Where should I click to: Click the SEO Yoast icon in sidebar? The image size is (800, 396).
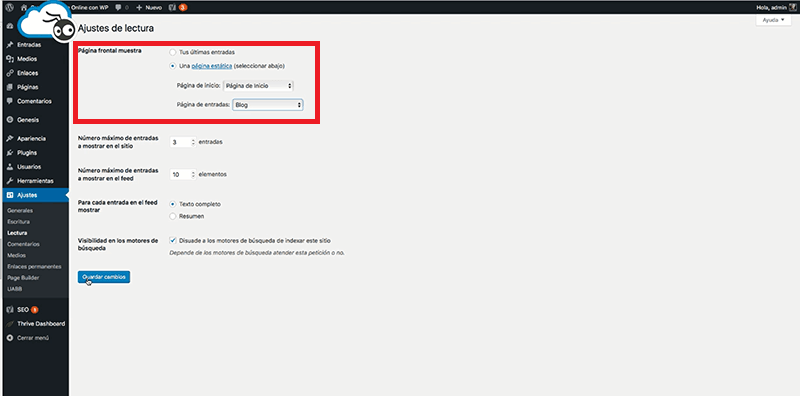(10, 310)
